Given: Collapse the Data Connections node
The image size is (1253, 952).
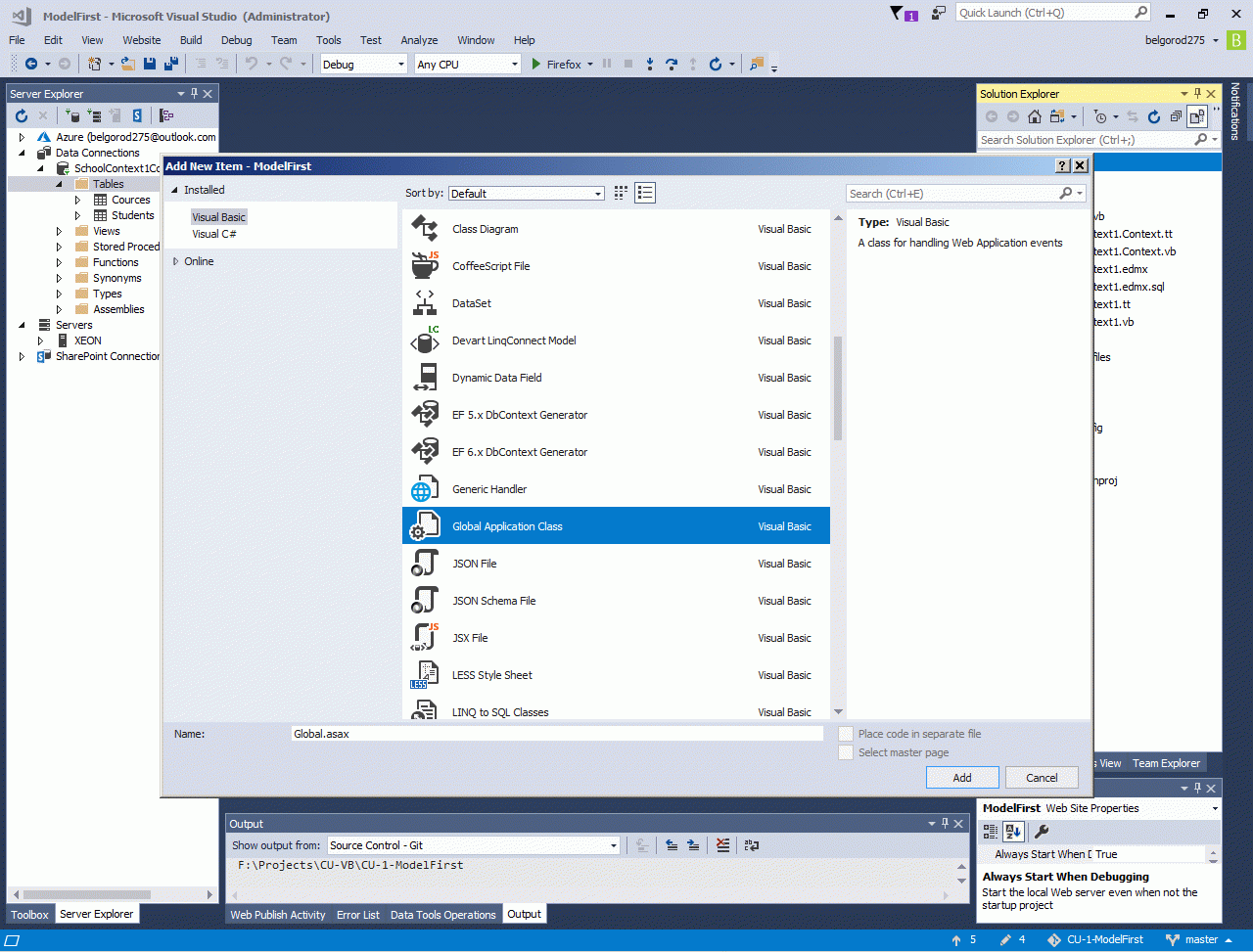Looking at the screenshot, I should (x=23, y=153).
